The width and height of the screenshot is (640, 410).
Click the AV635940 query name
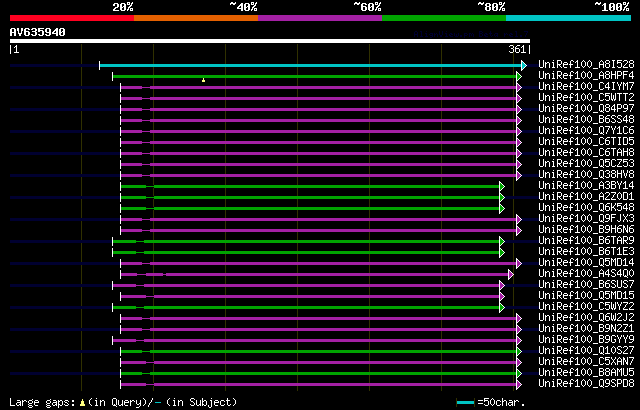click(x=38, y=32)
